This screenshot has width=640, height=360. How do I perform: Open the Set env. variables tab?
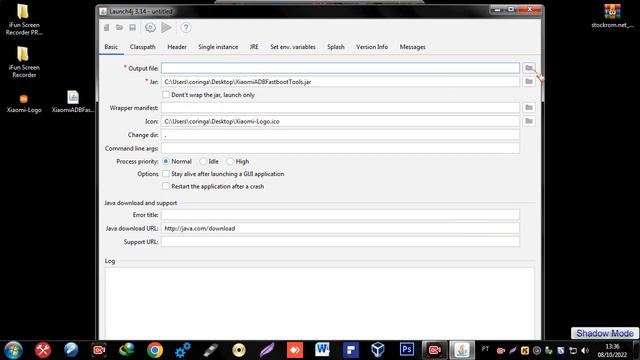[x=293, y=47]
